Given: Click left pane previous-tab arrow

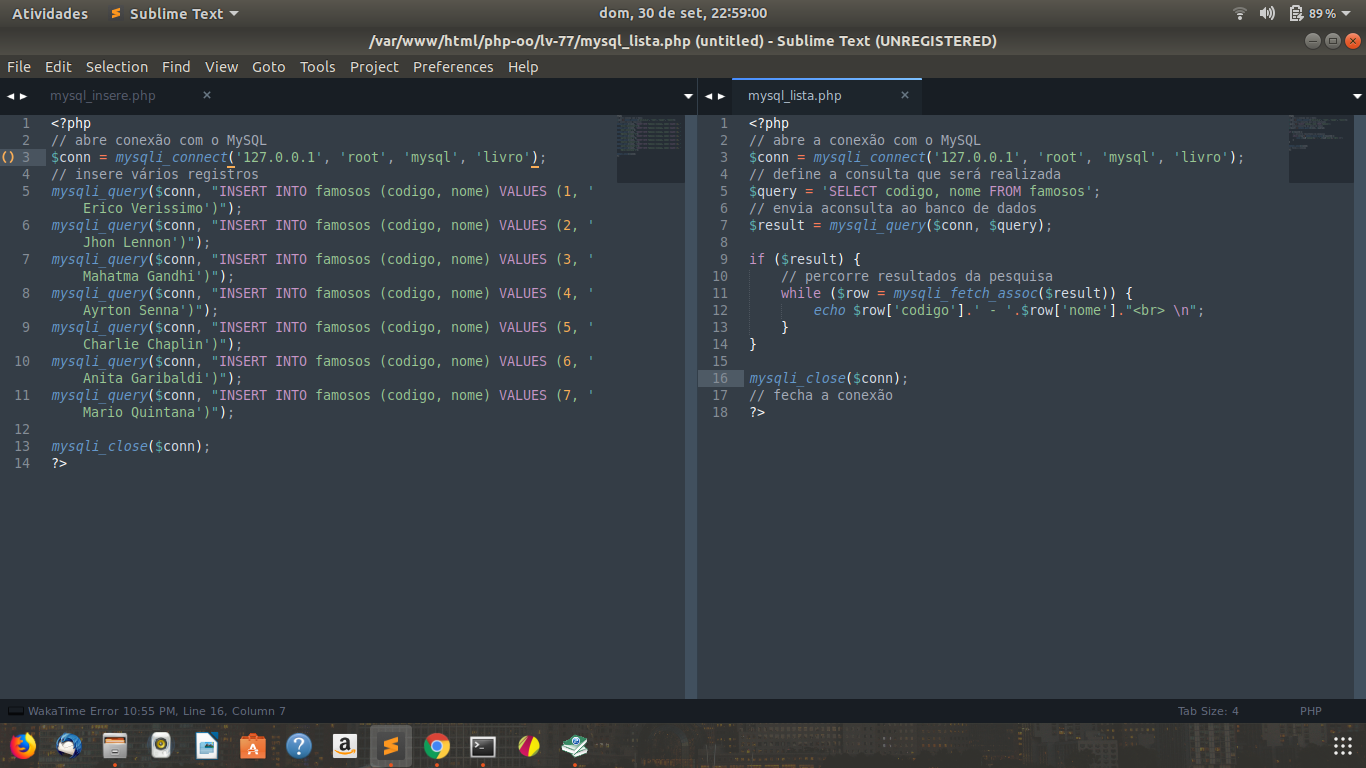Looking at the screenshot, I should (10, 96).
